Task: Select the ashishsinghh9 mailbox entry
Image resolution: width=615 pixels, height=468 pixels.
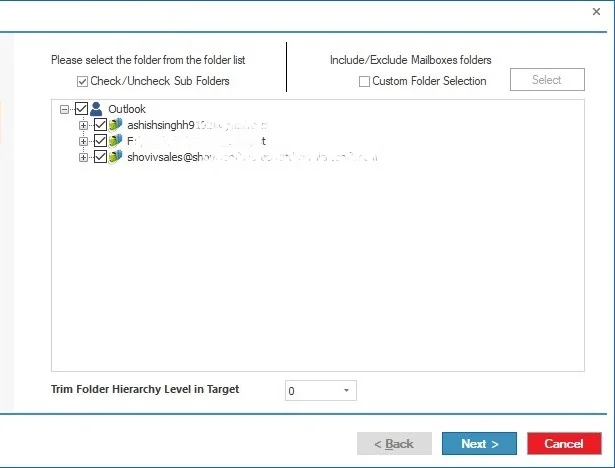Action: [x=197, y=125]
